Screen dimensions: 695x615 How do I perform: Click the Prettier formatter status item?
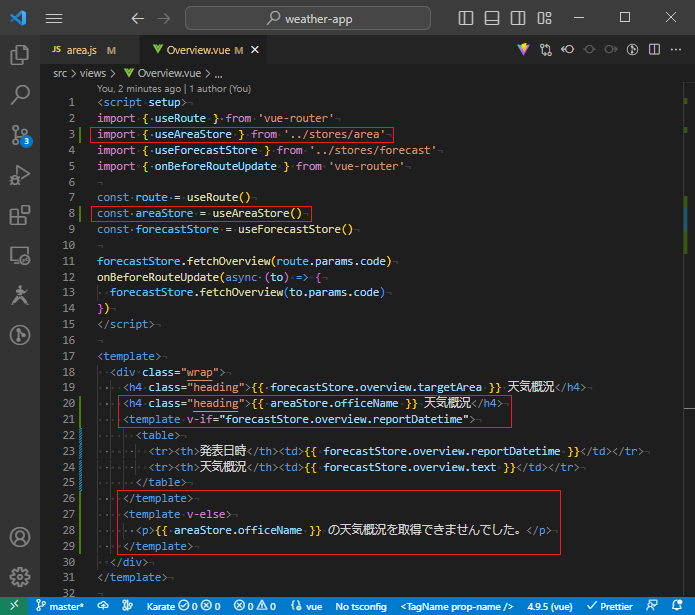pyautogui.click(x=609, y=606)
